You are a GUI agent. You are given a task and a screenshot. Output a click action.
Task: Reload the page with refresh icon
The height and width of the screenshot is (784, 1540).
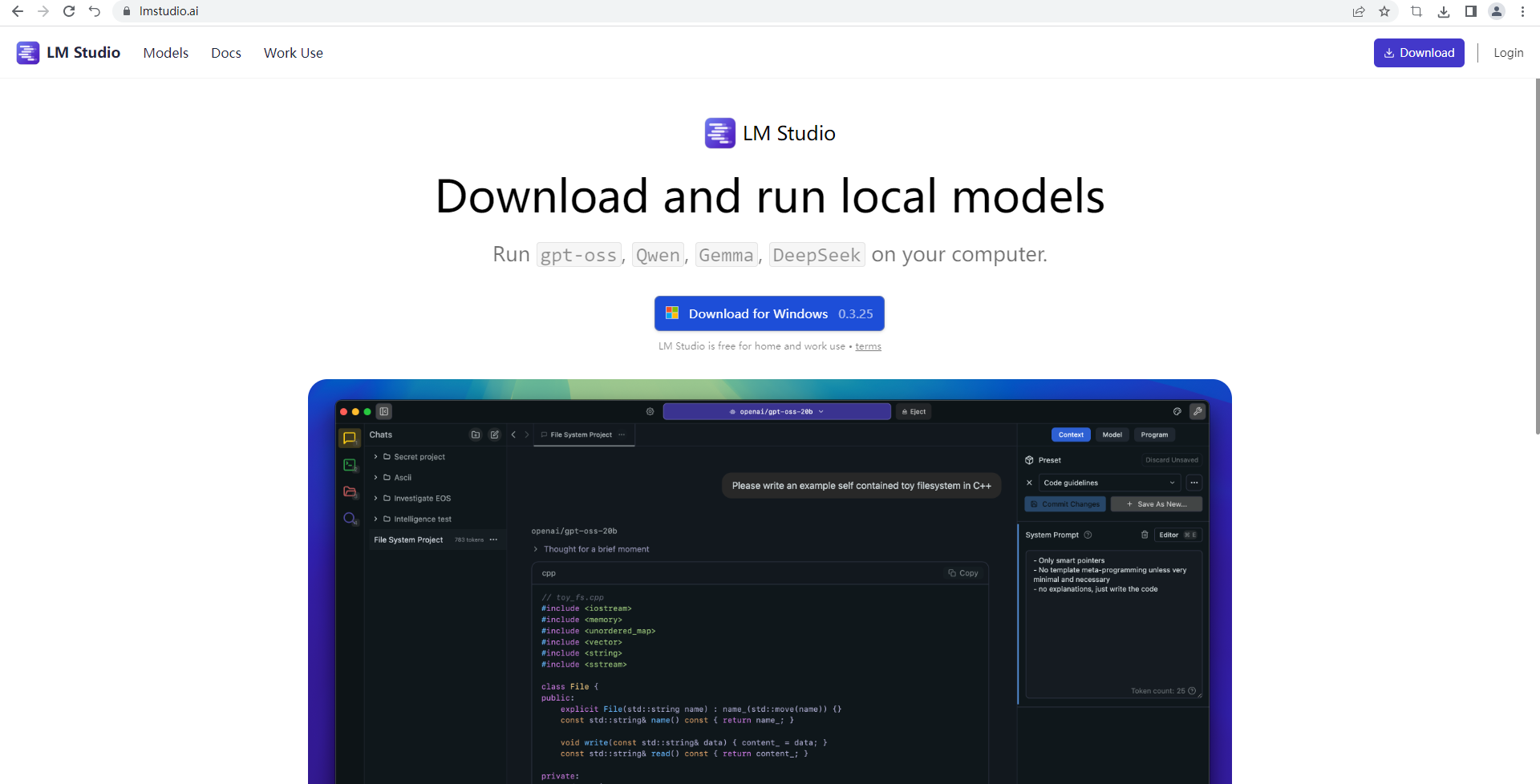(69, 11)
